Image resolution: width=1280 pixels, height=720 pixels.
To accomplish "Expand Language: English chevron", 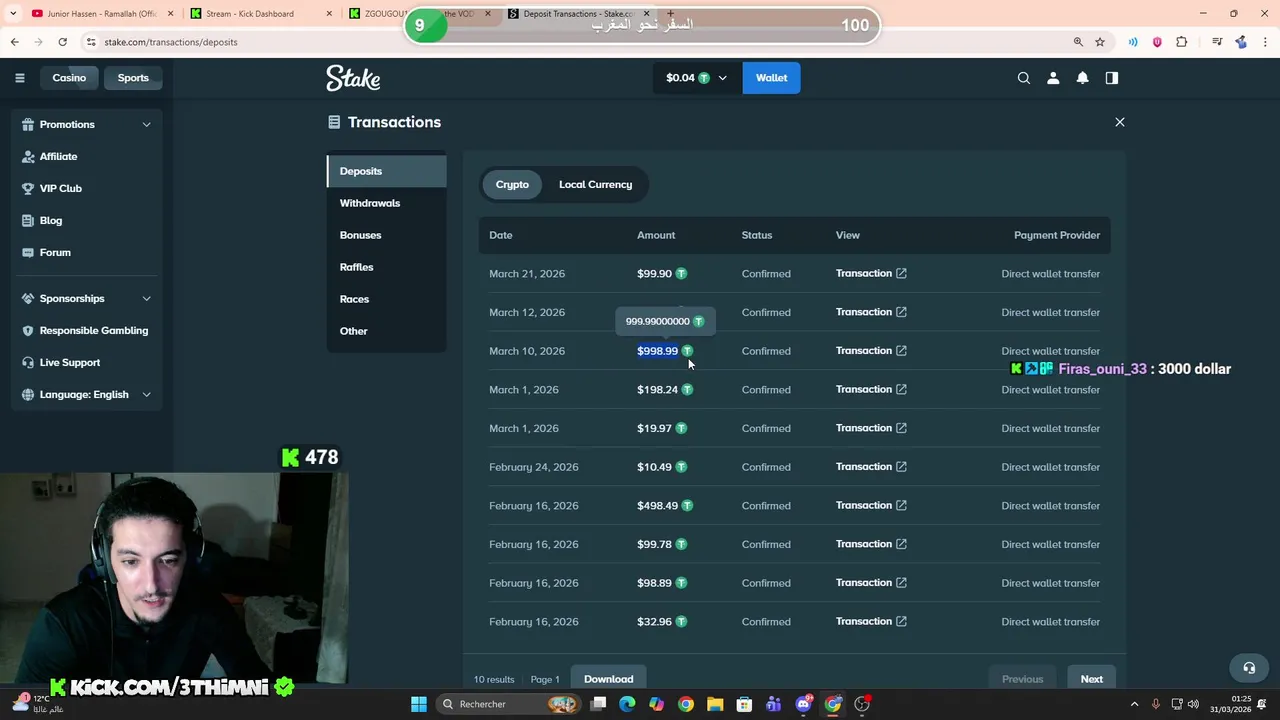I will 146,394.
